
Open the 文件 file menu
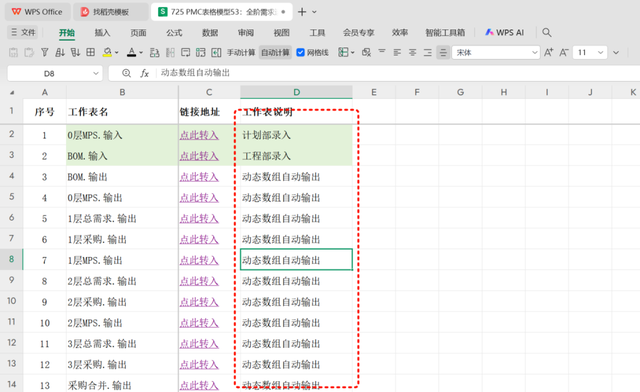(x=23, y=32)
